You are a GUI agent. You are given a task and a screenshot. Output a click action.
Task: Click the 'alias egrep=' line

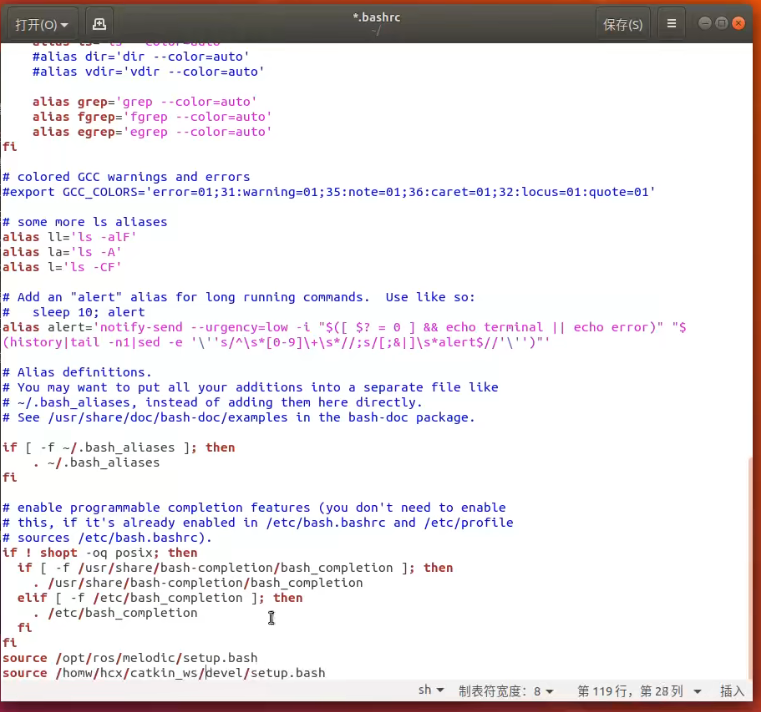(x=152, y=132)
